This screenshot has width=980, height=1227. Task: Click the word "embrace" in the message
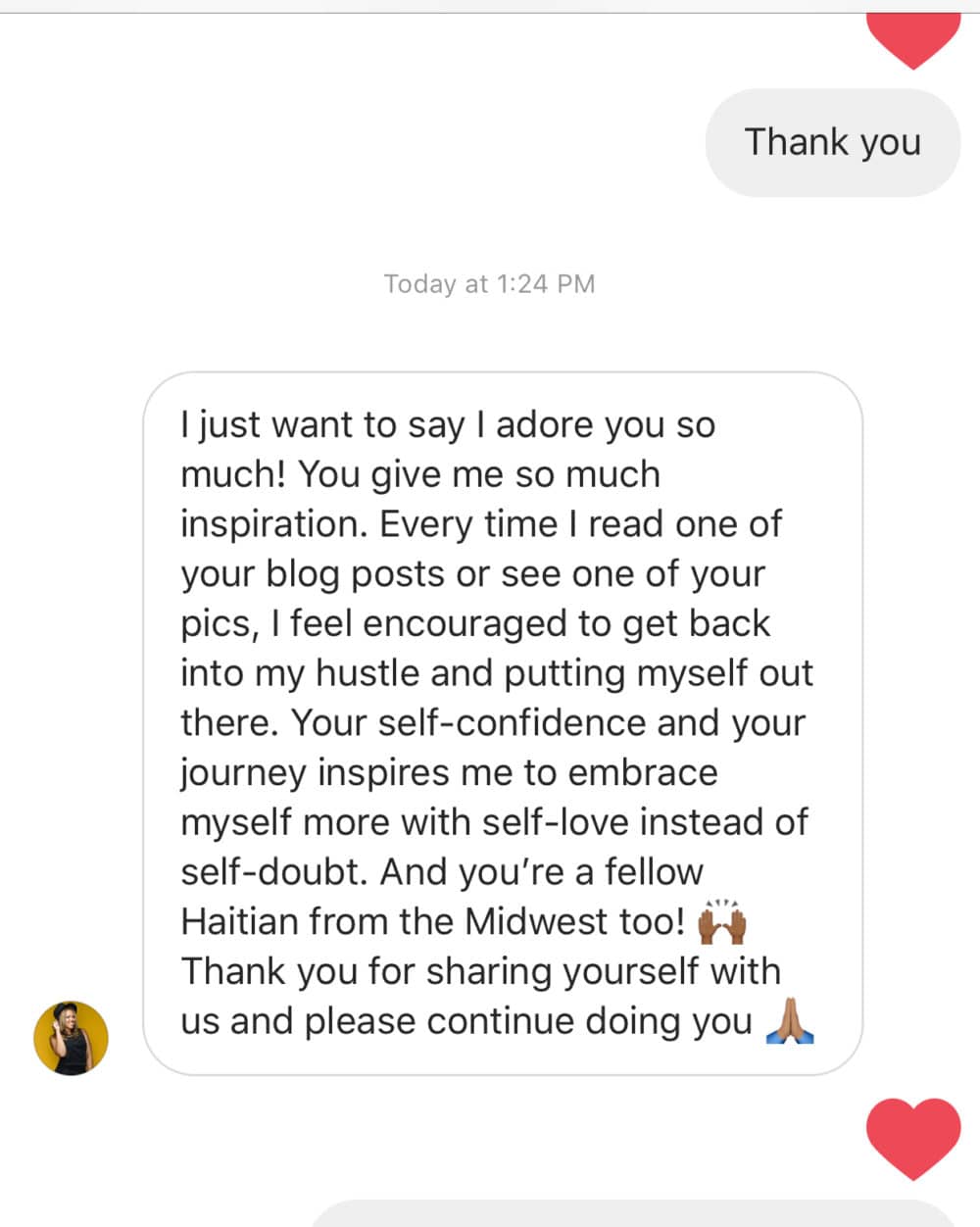click(642, 772)
